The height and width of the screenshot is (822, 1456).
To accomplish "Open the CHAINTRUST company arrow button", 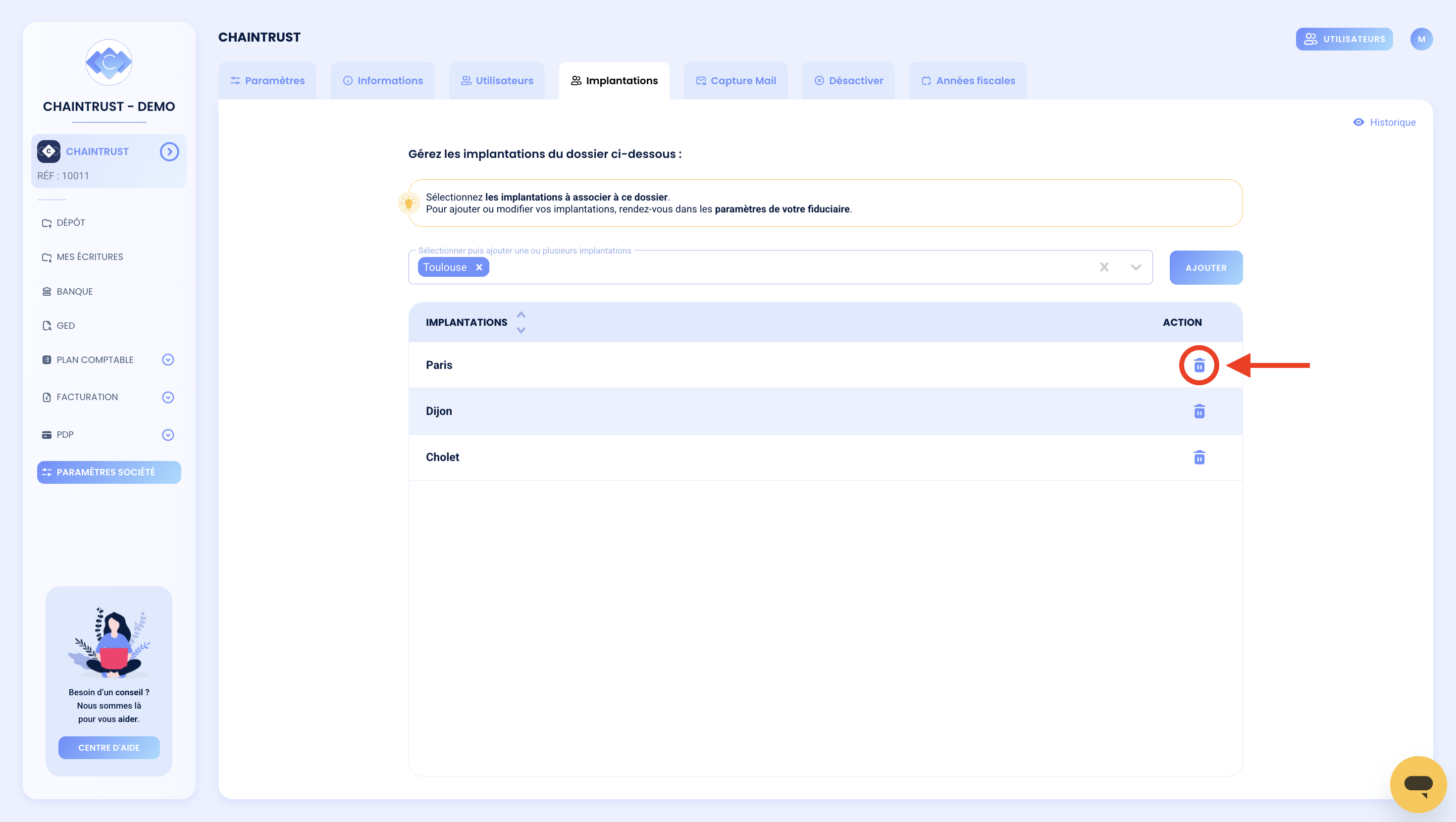I will pos(169,152).
